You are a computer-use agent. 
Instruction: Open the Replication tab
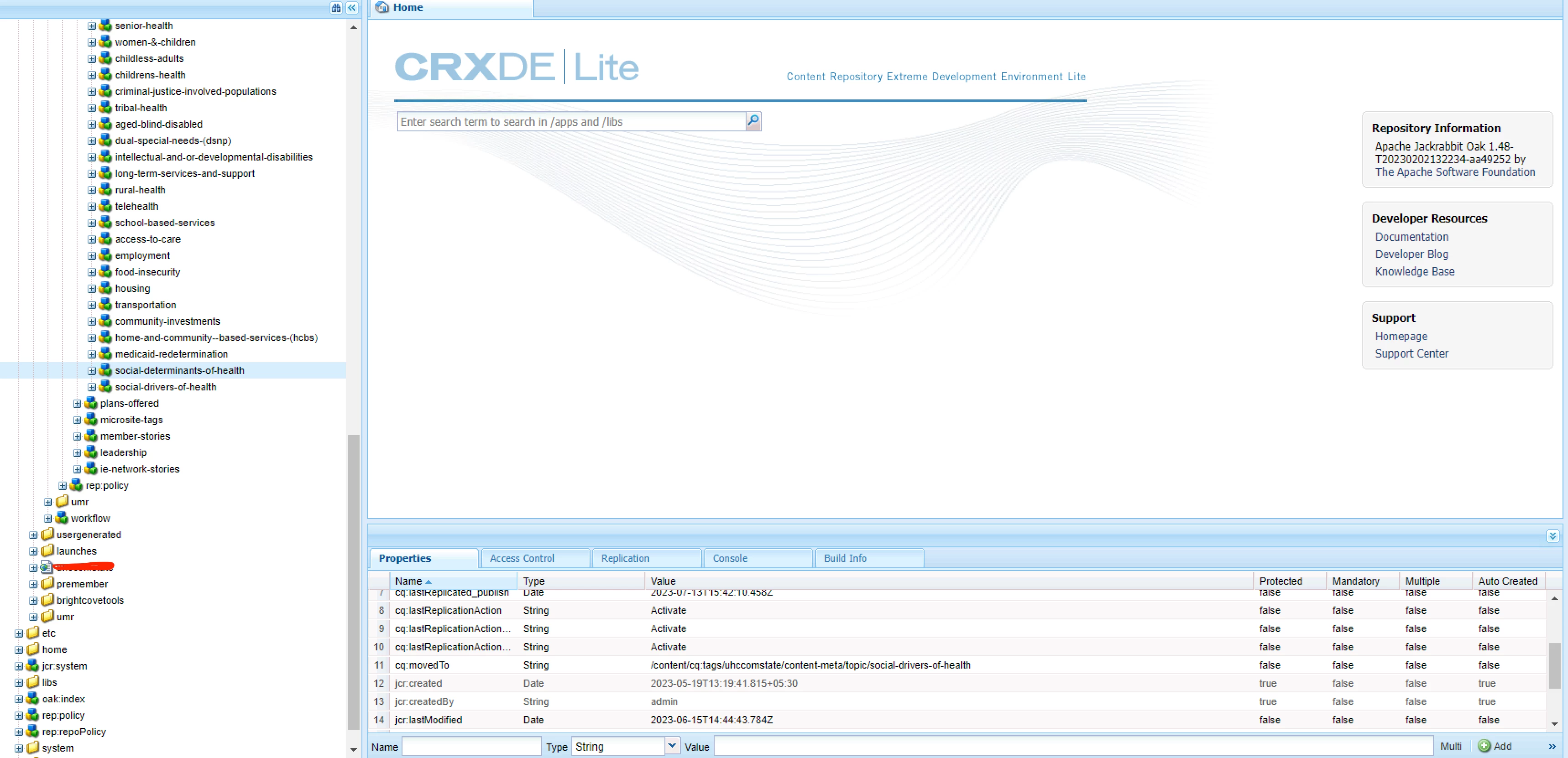[625, 558]
